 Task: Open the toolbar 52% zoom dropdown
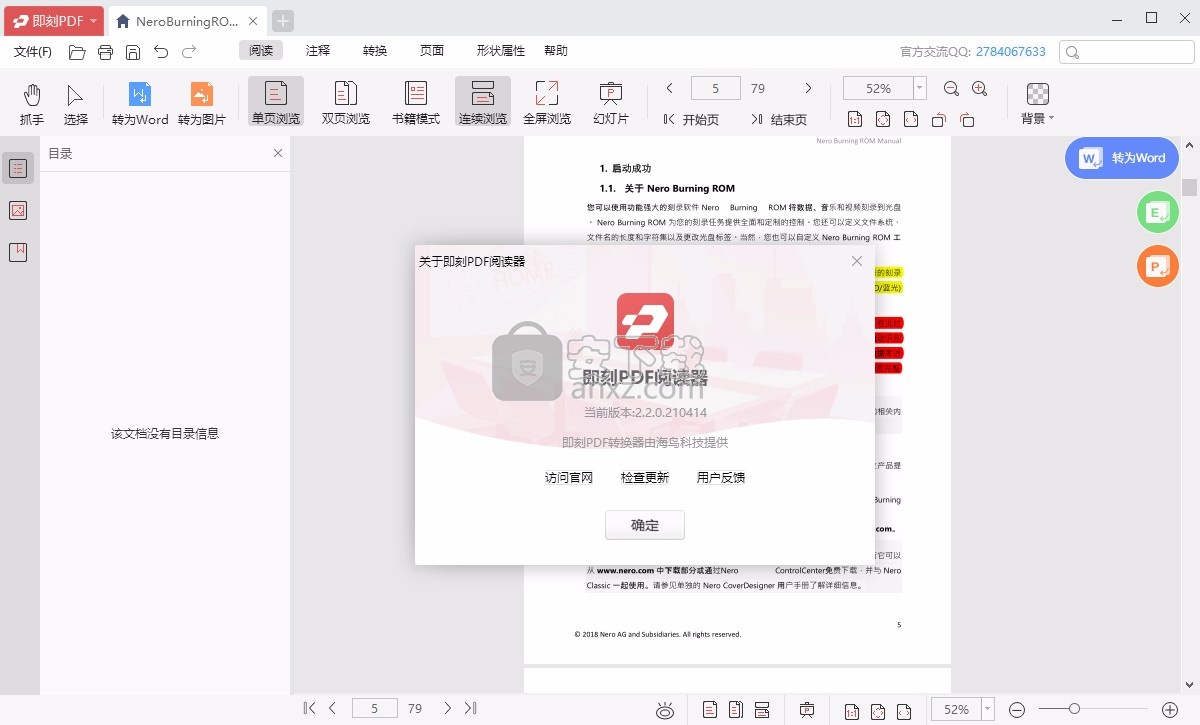point(920,89)
